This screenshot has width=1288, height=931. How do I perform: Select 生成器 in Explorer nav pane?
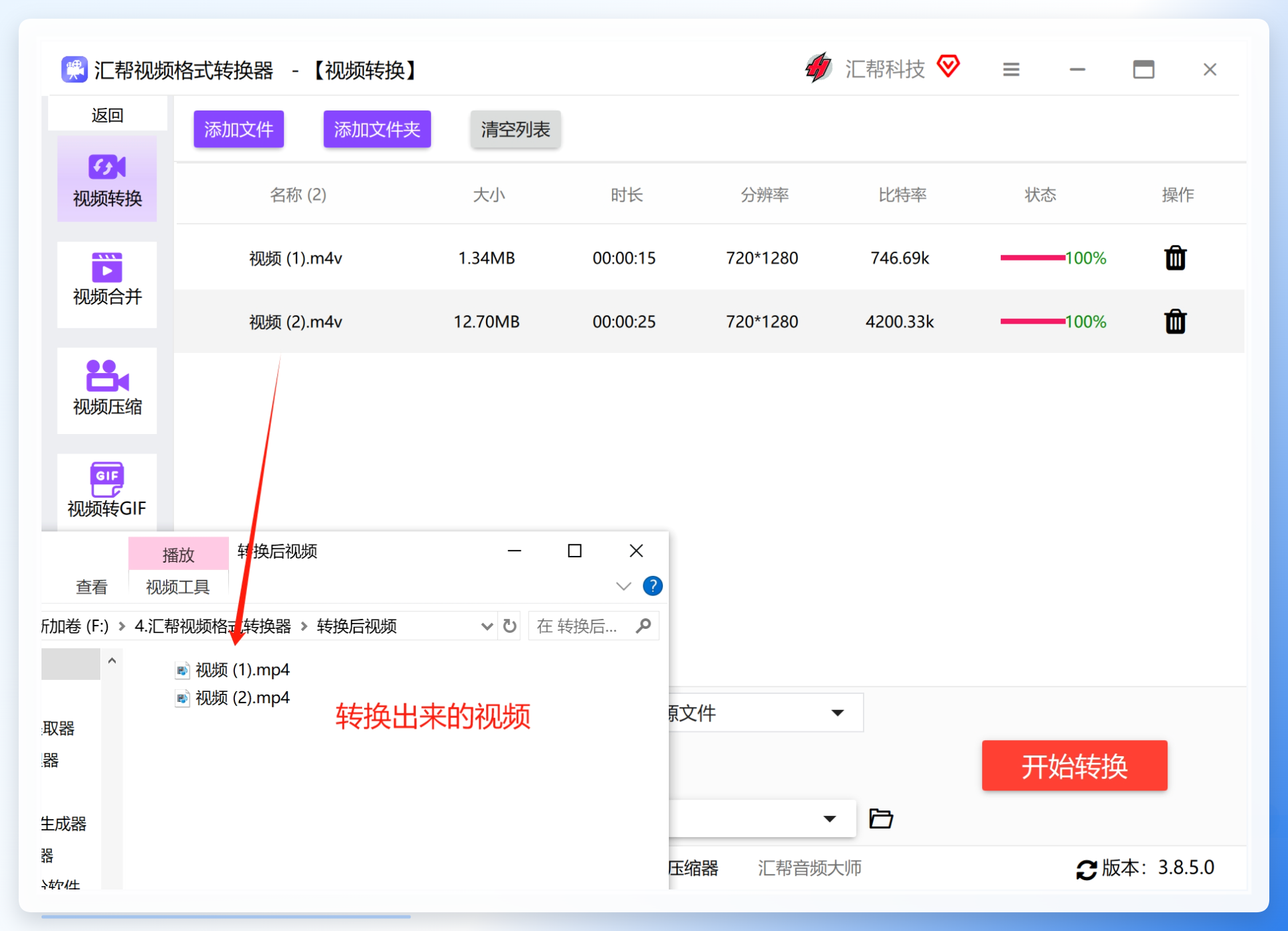[x=64, y=824]
